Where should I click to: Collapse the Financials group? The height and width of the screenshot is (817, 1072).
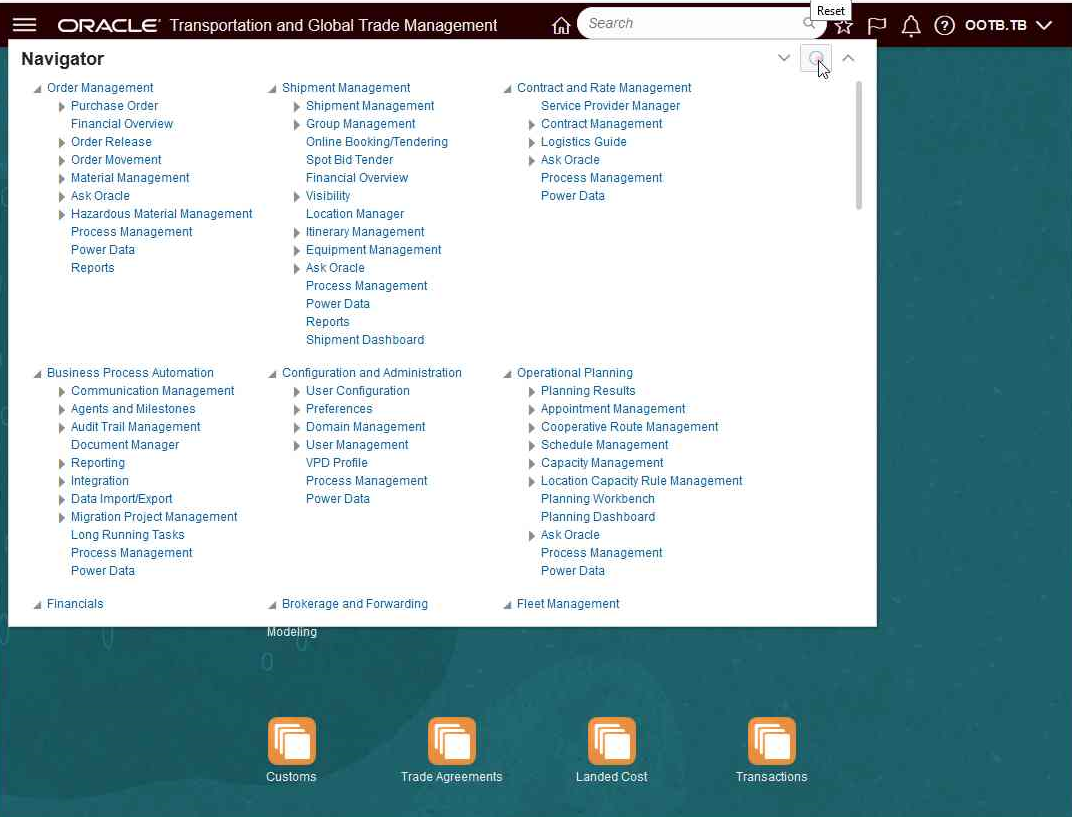38,605
